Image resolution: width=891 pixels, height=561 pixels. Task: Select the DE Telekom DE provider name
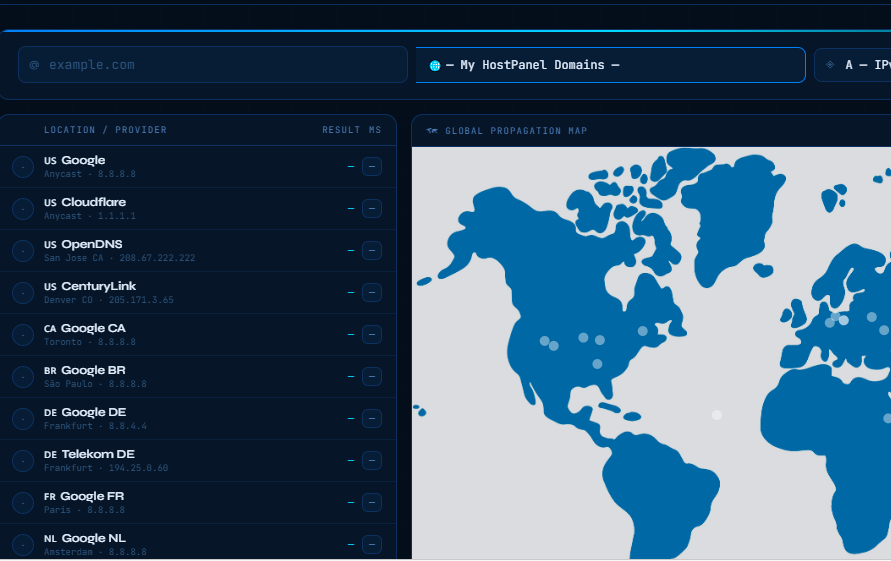click(x=89, y=455)
